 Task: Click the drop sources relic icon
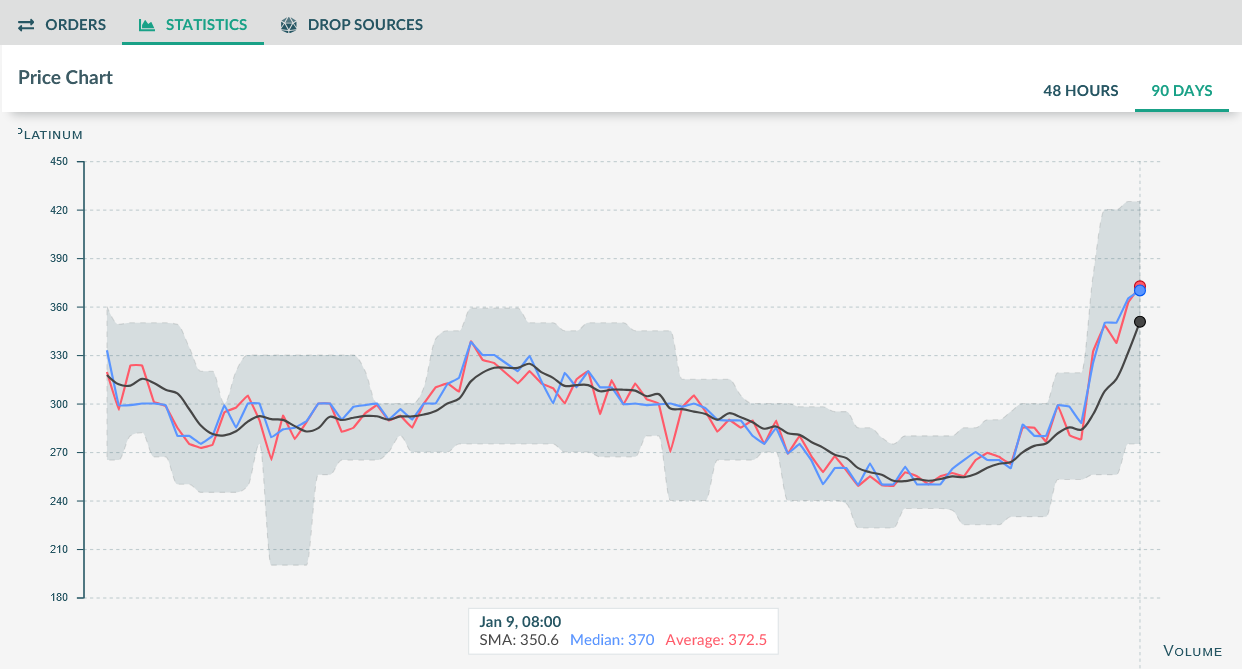click(x=289, y=25)
